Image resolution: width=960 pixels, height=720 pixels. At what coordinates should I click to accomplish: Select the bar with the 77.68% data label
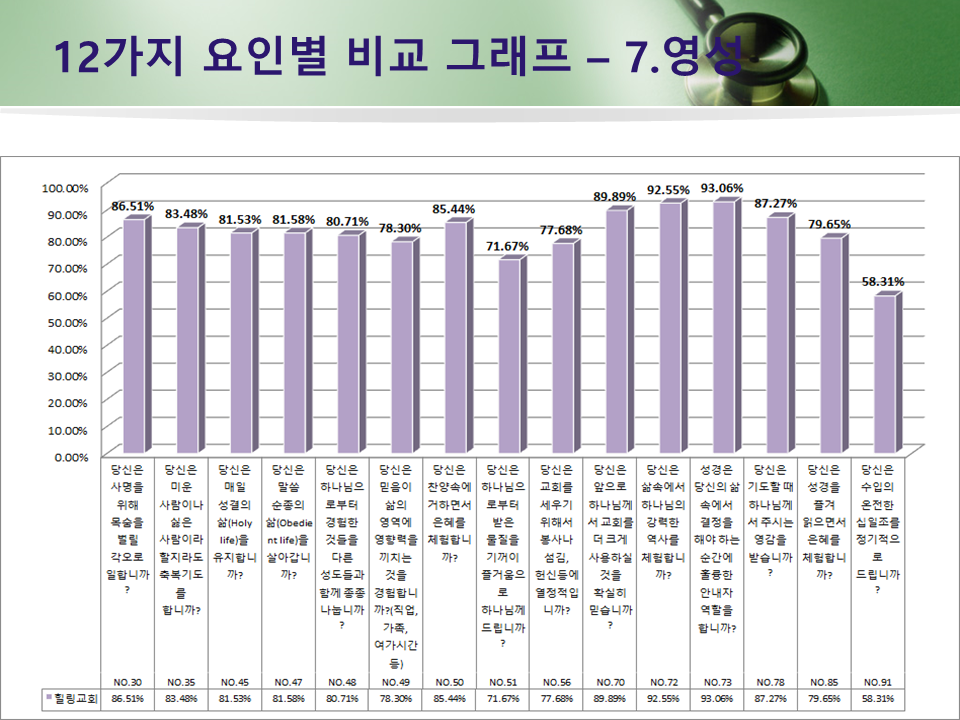(x=560, y=348)
